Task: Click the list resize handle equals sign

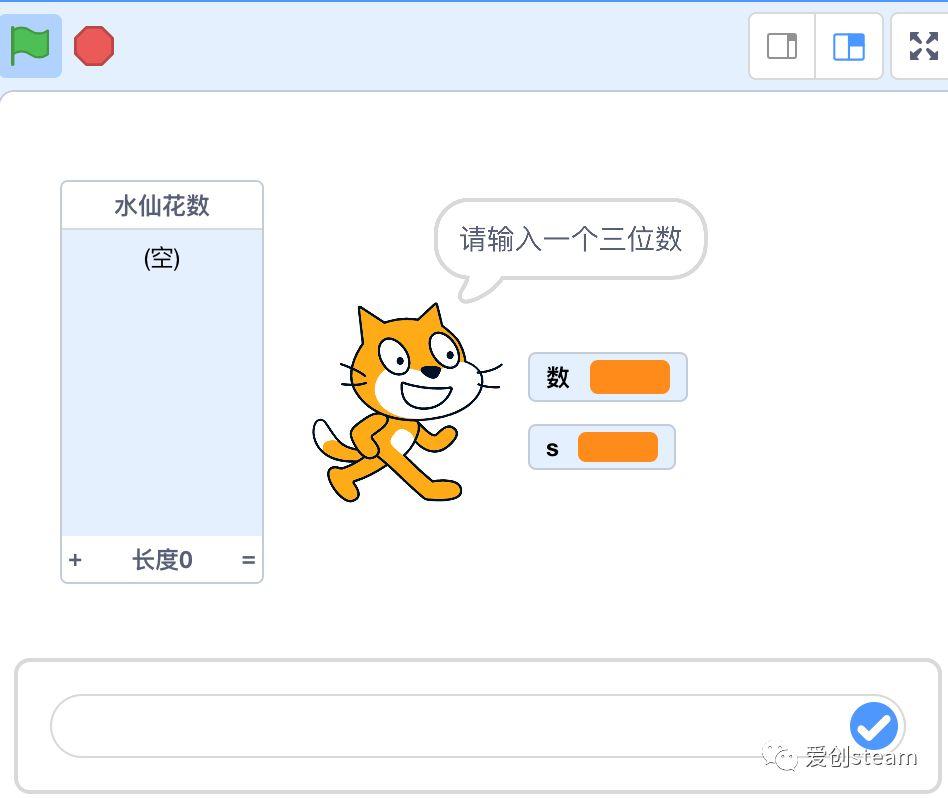Action: 248,560
